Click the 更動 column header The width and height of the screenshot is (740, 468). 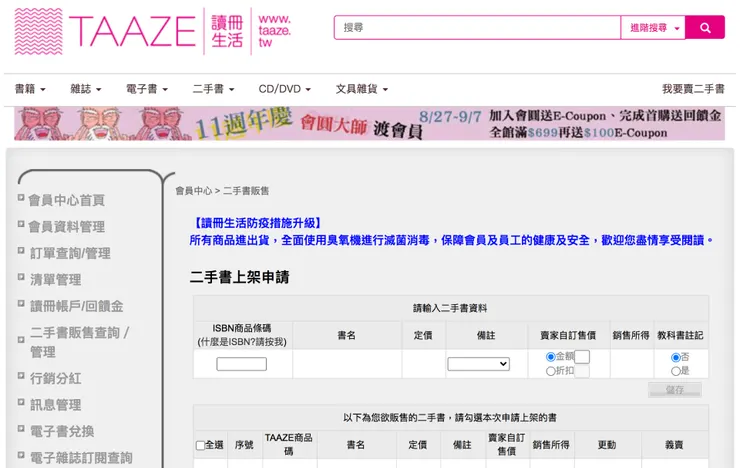(607, 444)
